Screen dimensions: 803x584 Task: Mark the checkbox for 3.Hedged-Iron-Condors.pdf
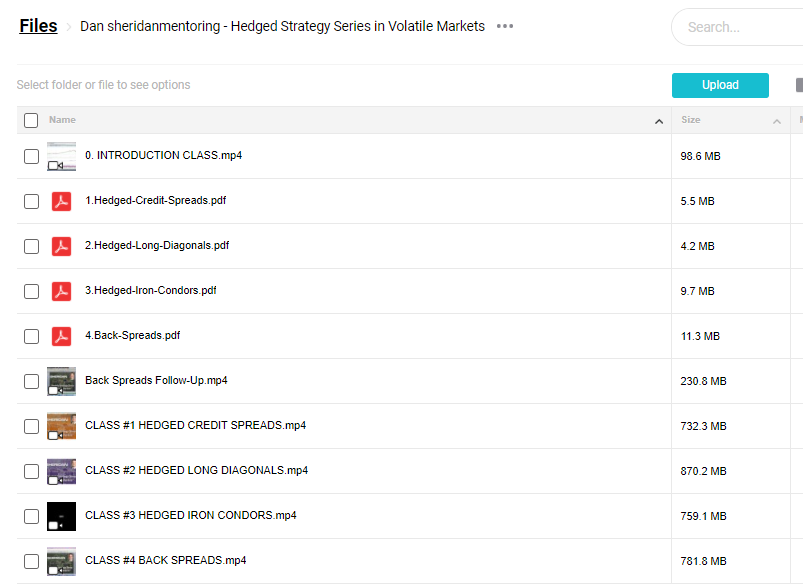pyautogui.click(x=31, y=291)
